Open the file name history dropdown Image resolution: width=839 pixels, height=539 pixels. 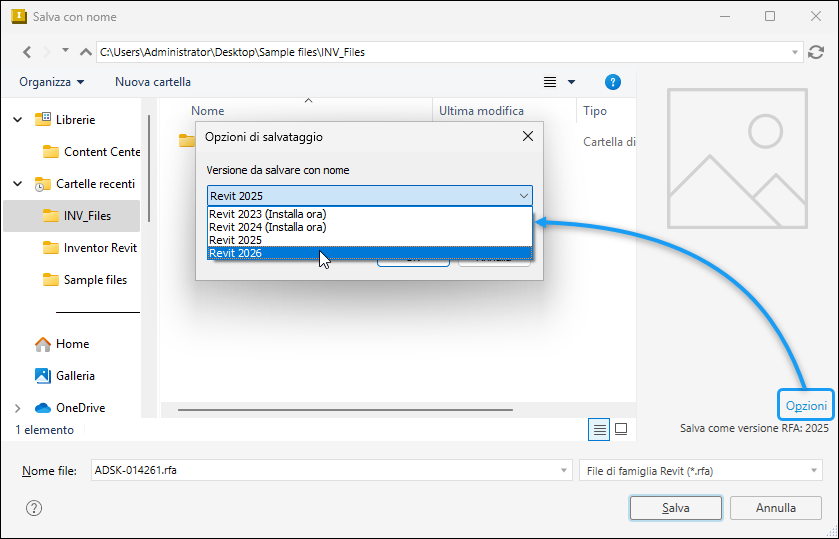(x=563, y=470)
